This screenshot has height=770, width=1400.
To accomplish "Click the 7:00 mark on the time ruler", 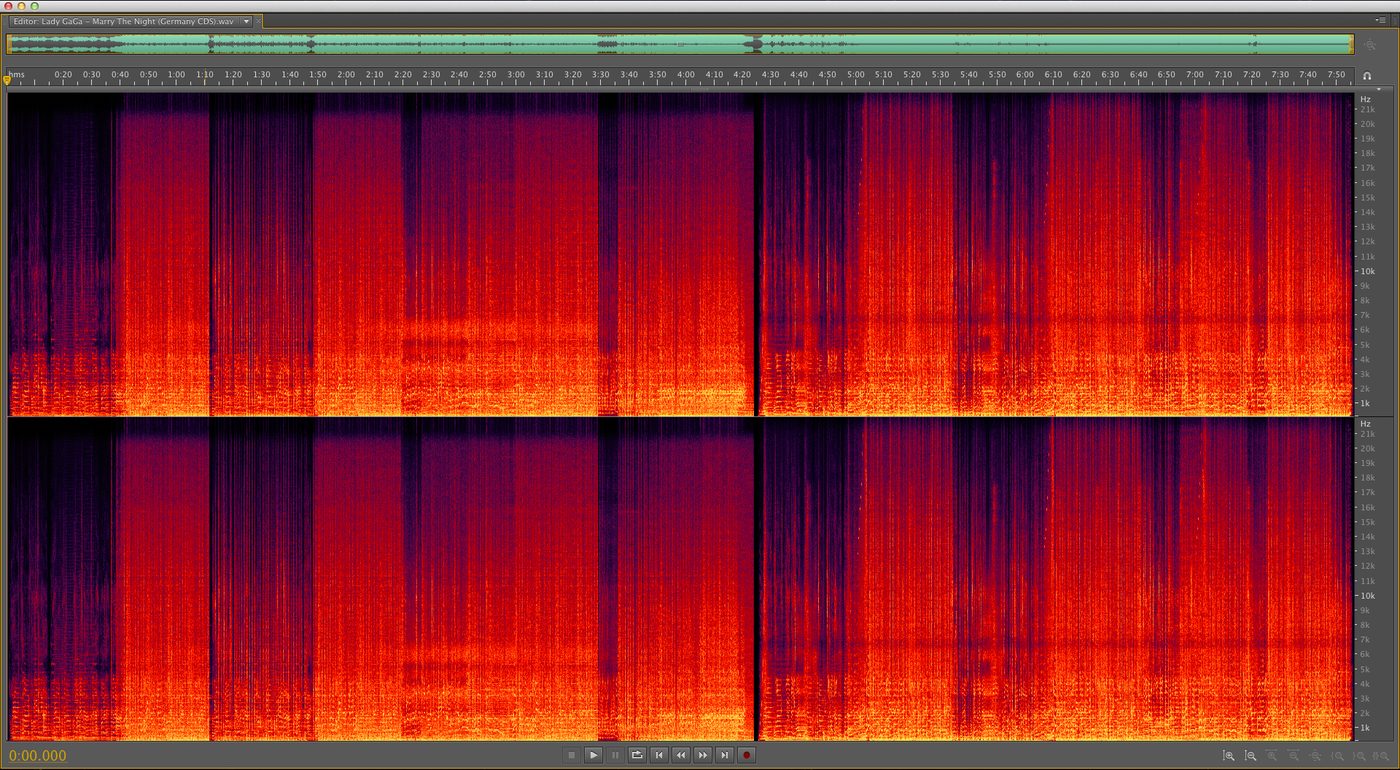I will tap(1195, 75).
